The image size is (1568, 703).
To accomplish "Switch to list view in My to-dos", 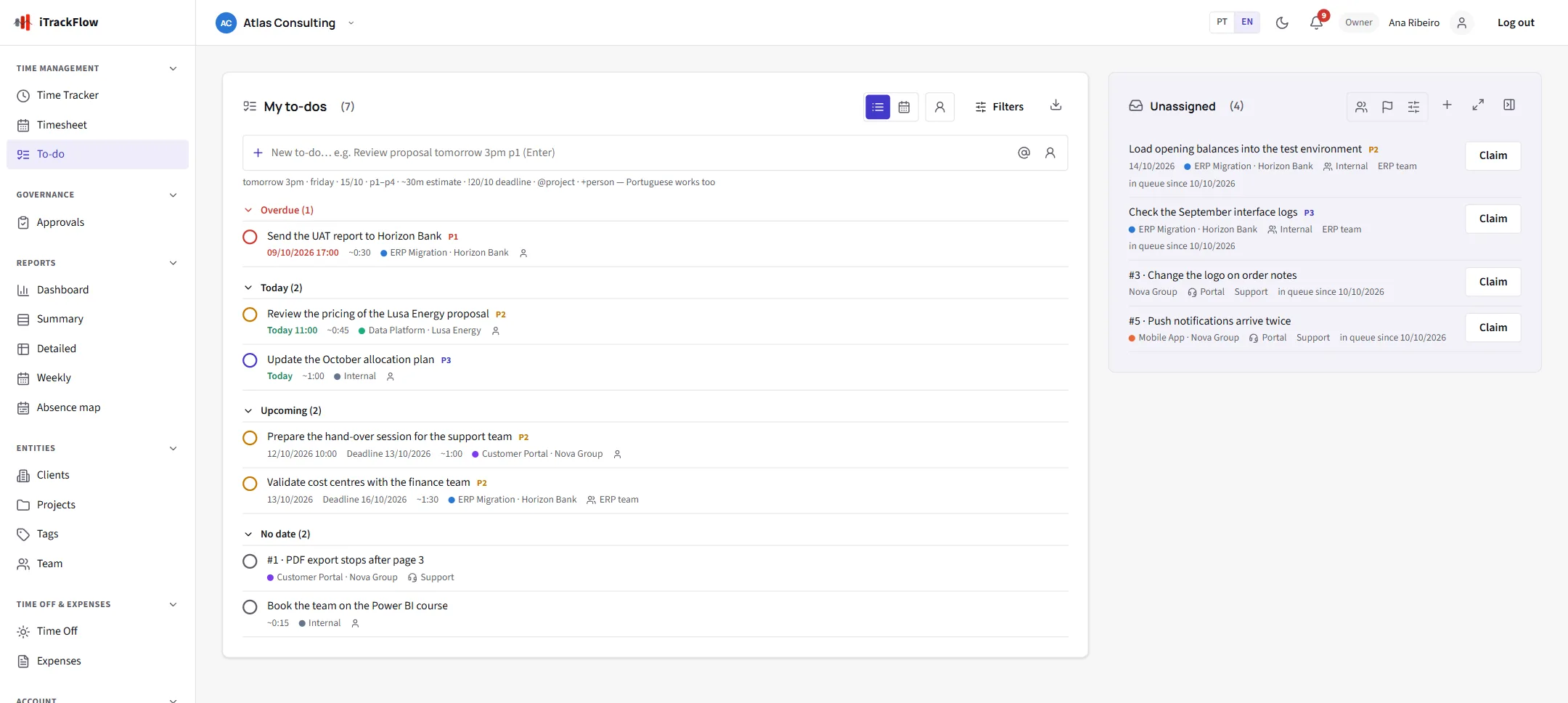I will (878, 107).
